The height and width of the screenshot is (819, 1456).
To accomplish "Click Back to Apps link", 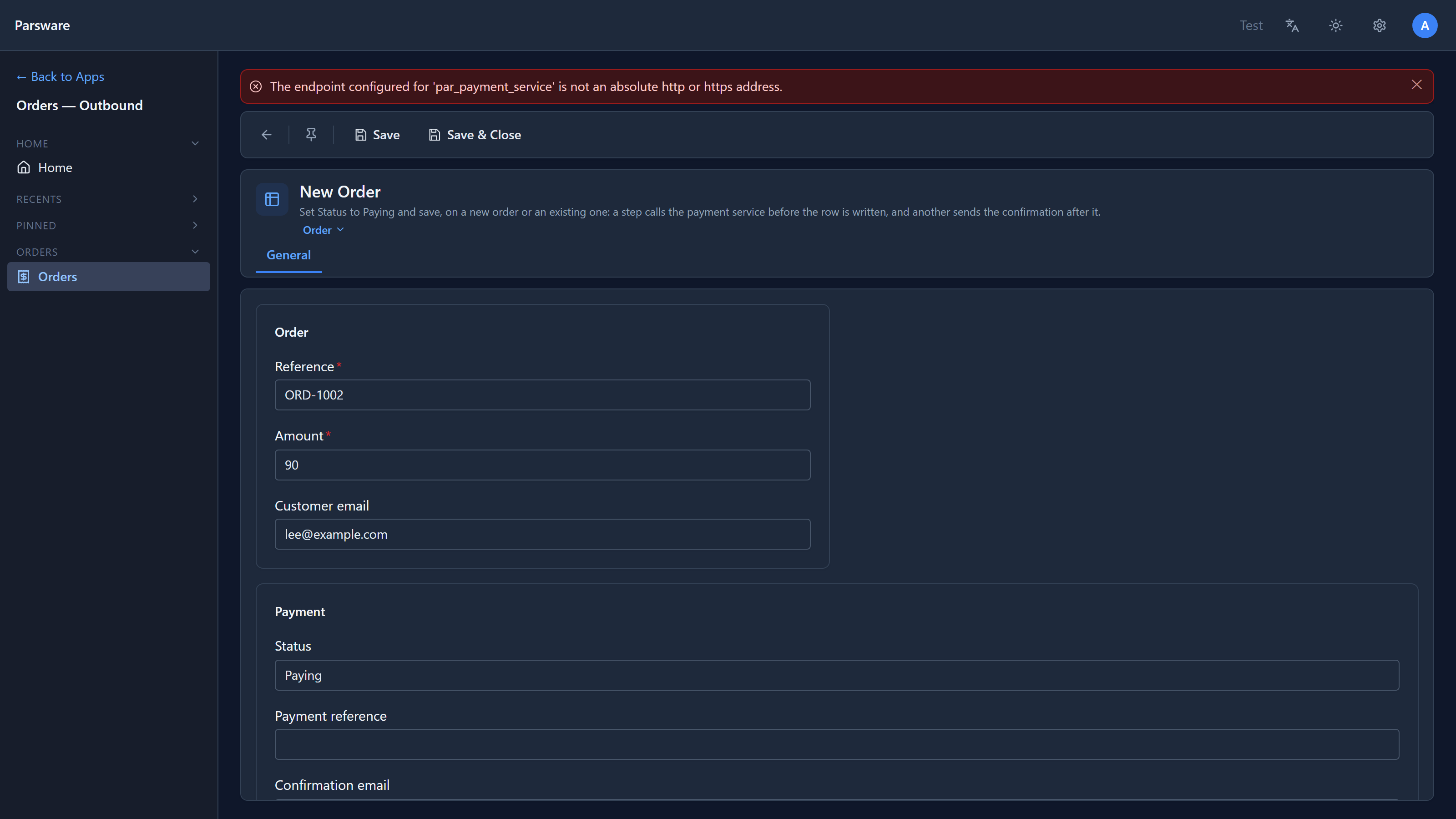I will point(60,76).
